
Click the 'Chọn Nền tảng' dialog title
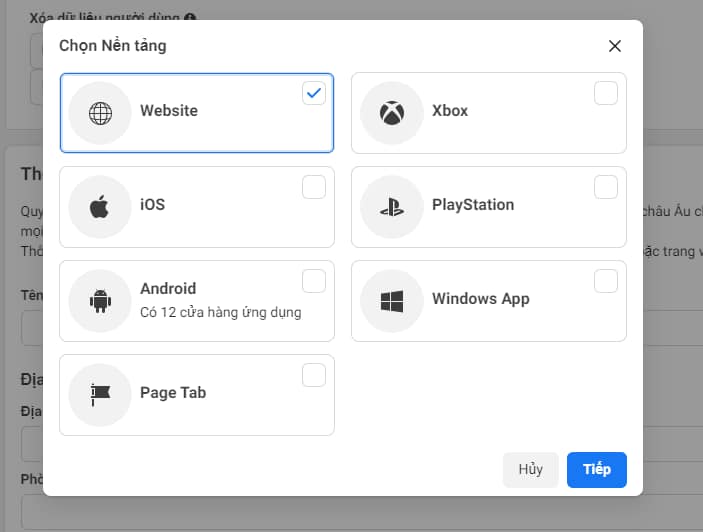[113, 46]
